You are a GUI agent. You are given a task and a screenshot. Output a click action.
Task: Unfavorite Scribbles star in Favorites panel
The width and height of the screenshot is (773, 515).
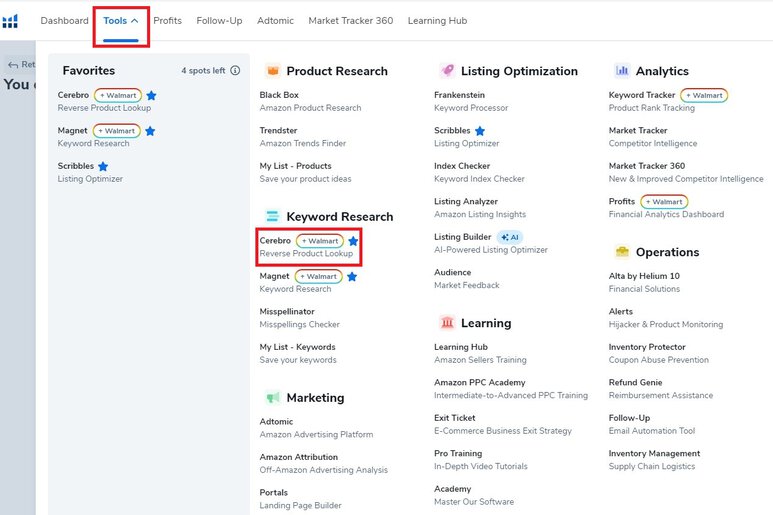(x=103, y=166)
